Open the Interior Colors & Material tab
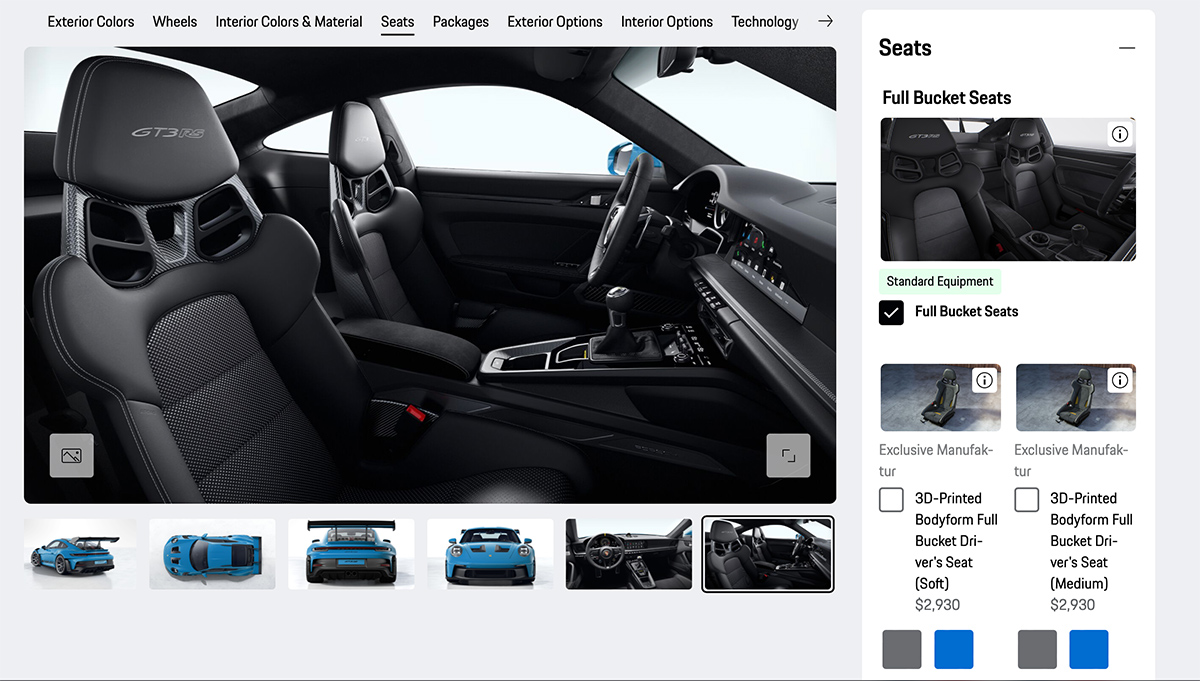The height and width of the screenshot is (681, 1200). tap(289, 21)
